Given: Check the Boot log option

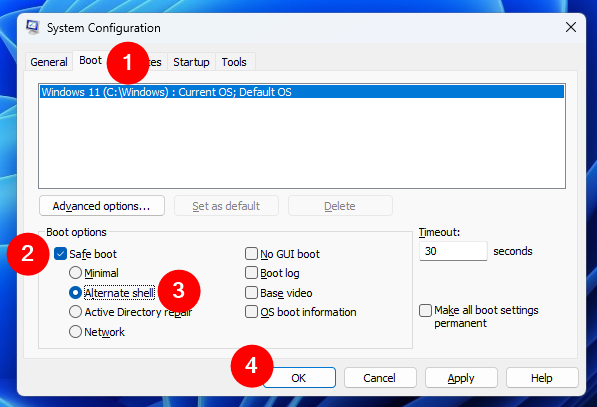Looking at the screenshot, I should 251,273.
